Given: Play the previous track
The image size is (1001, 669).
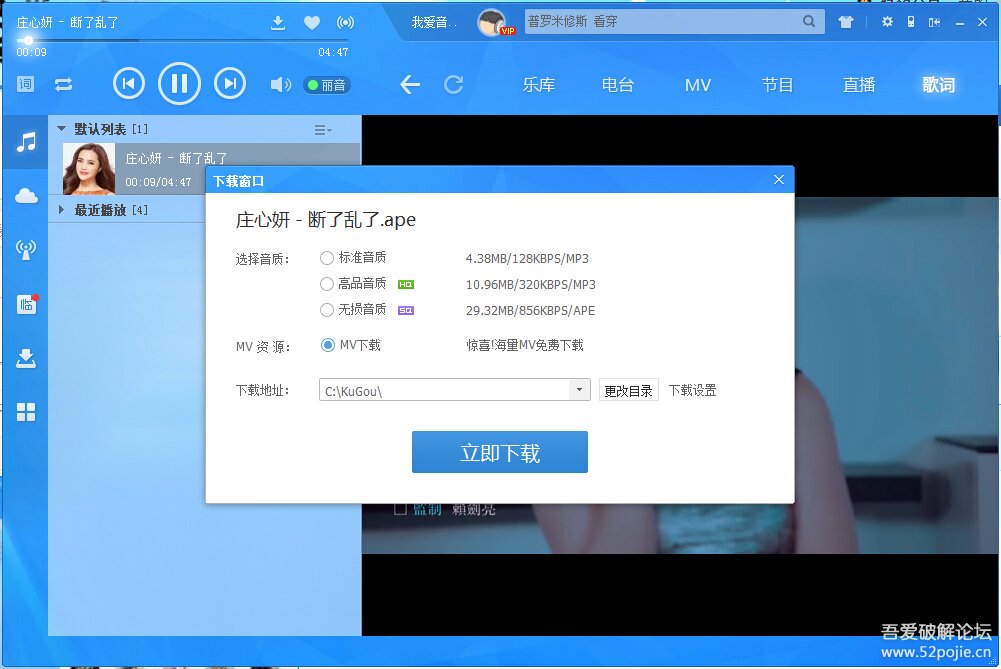Looking at the screenshot, I should 129,84.
